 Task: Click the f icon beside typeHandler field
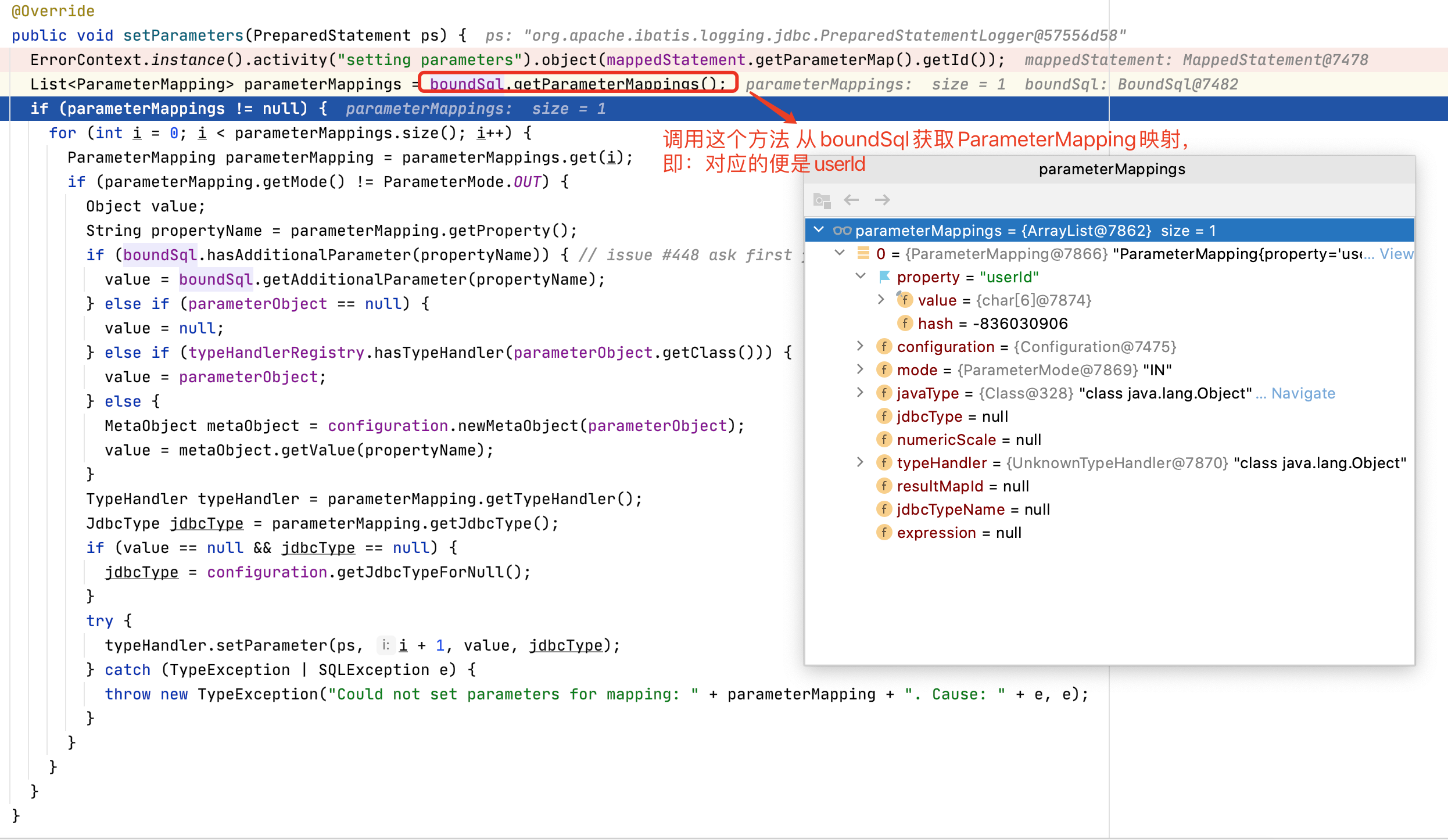click(x=884, y=462)
